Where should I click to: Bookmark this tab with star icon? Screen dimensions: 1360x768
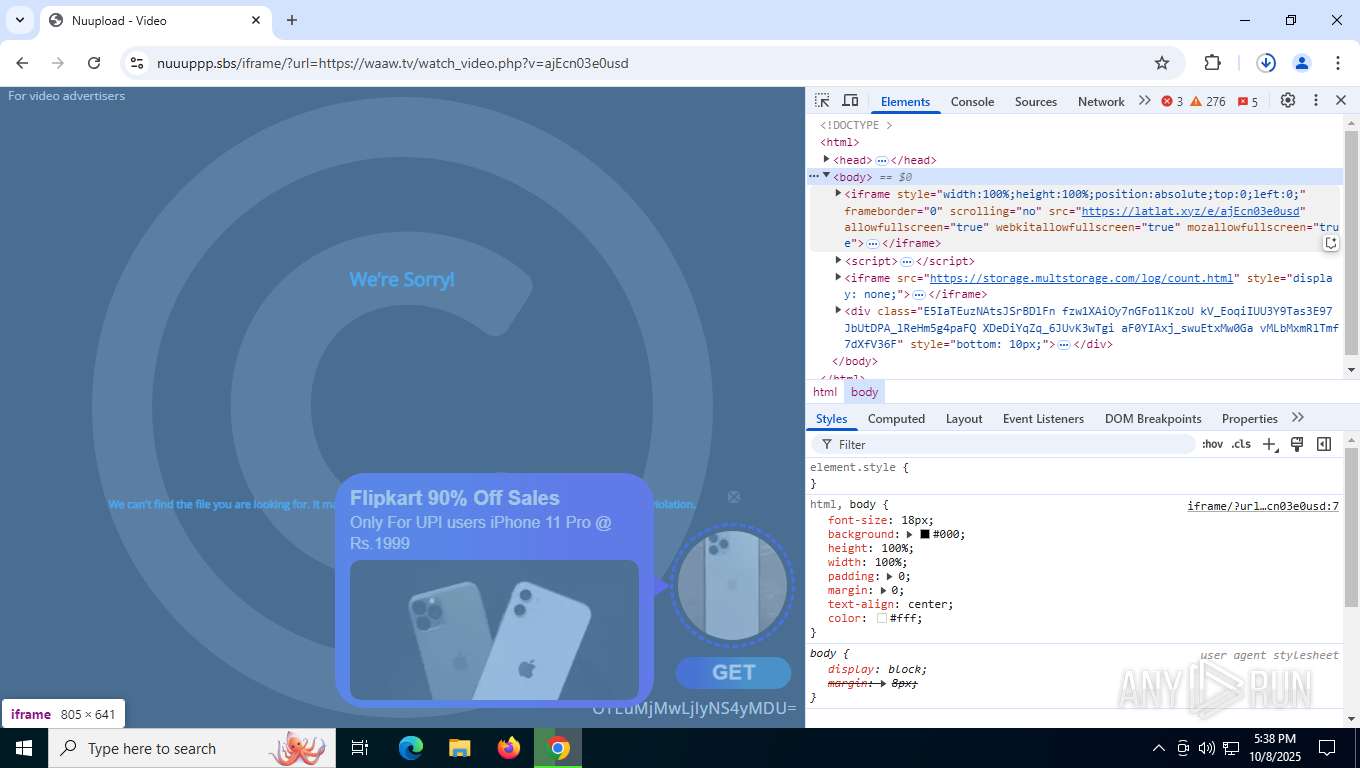pyautogui.click(x=1162, y=63)
